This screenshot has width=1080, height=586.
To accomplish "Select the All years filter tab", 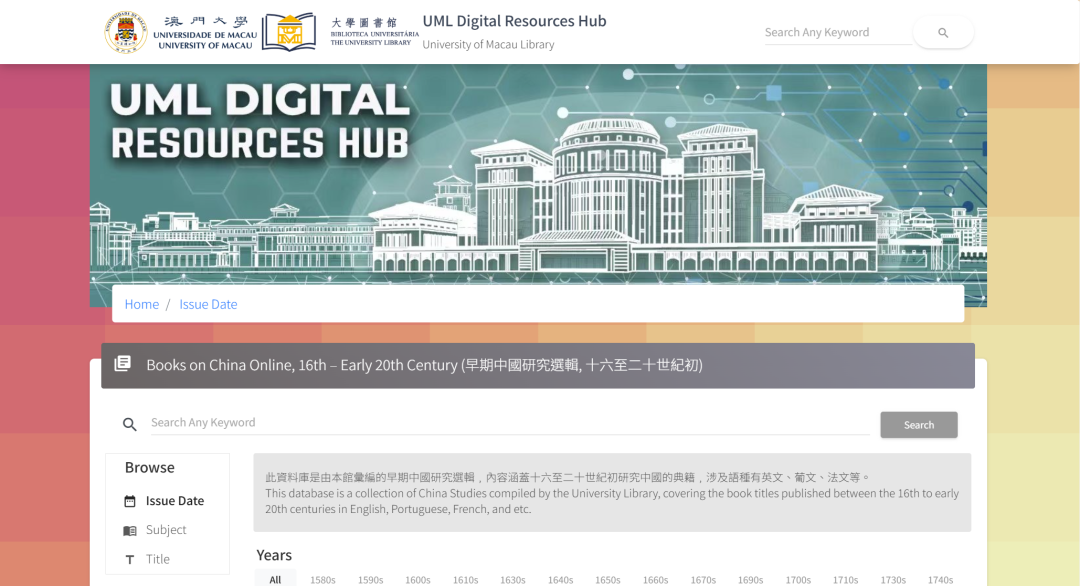I will point(275,579).
